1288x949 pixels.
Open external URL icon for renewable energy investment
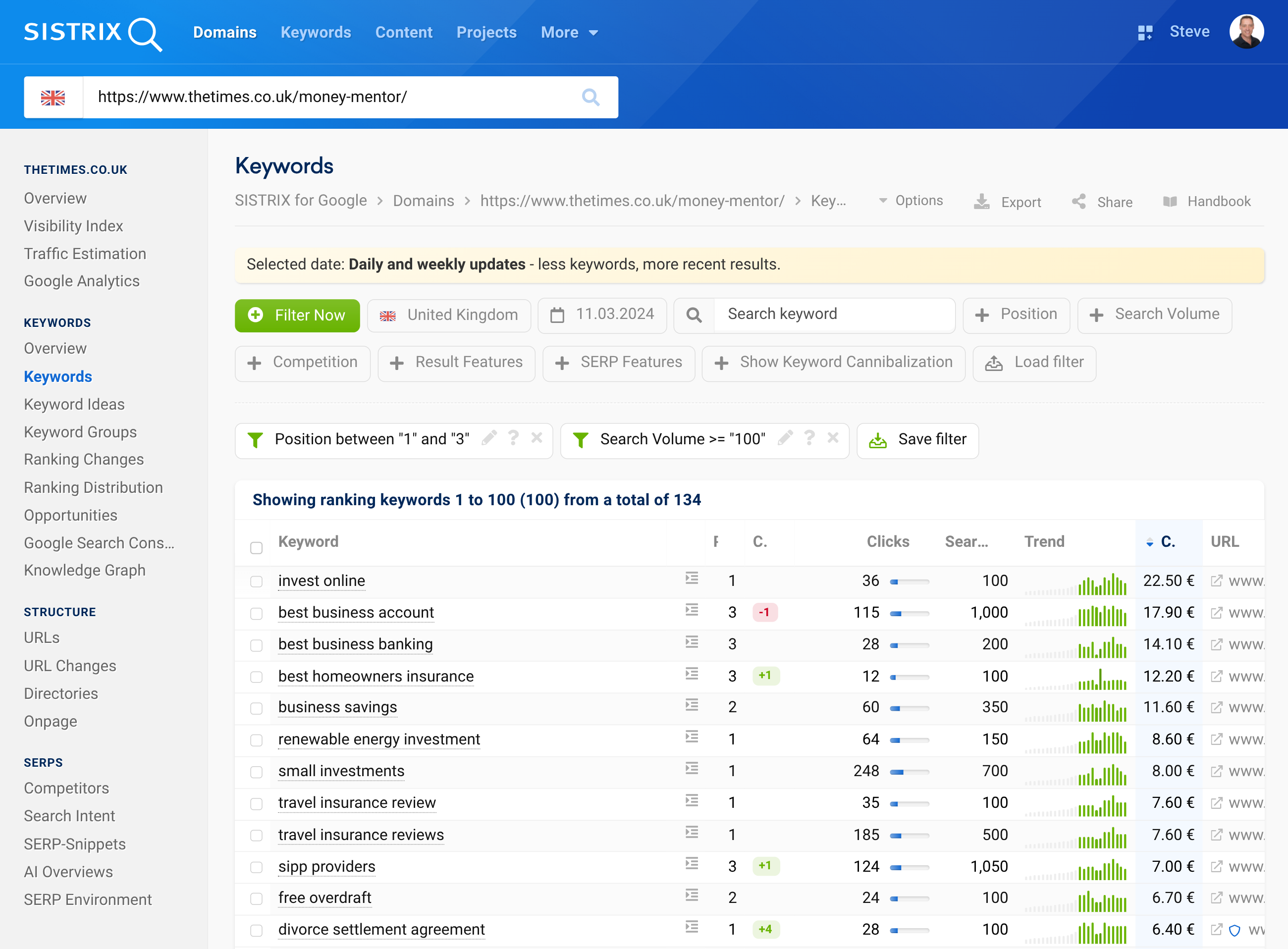pos(1217,739)
